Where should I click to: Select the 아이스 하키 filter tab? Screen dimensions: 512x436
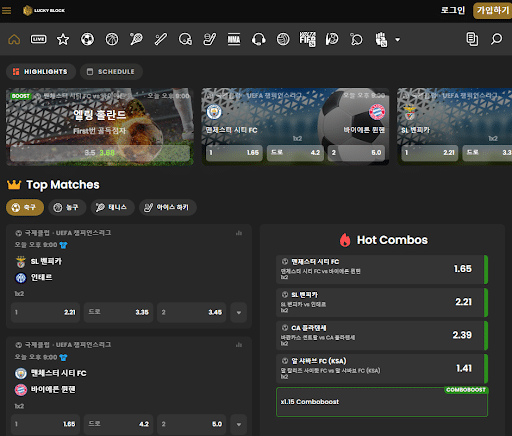[x=168, y=207]
